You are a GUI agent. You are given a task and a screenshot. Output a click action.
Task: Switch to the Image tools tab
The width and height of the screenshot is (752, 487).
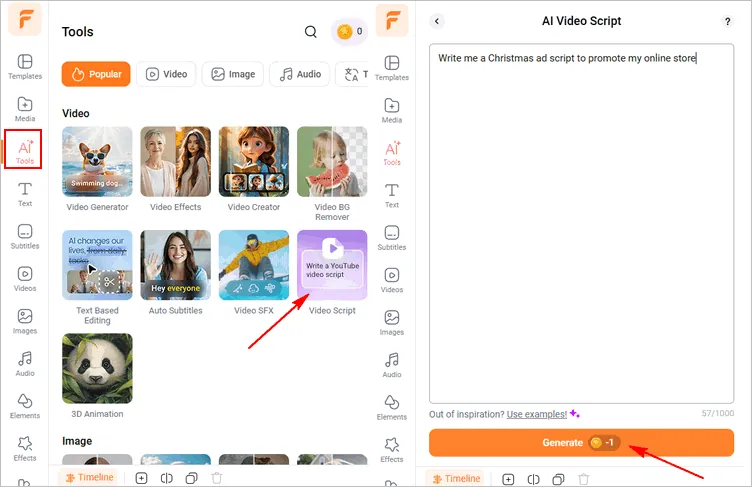(233, 74)
